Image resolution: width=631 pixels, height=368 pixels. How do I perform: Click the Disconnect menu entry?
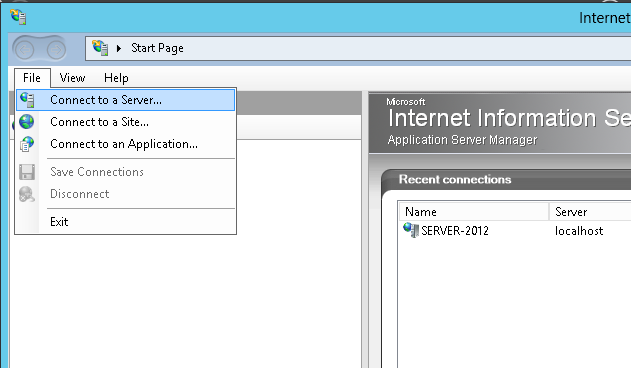tap(125, 194)
